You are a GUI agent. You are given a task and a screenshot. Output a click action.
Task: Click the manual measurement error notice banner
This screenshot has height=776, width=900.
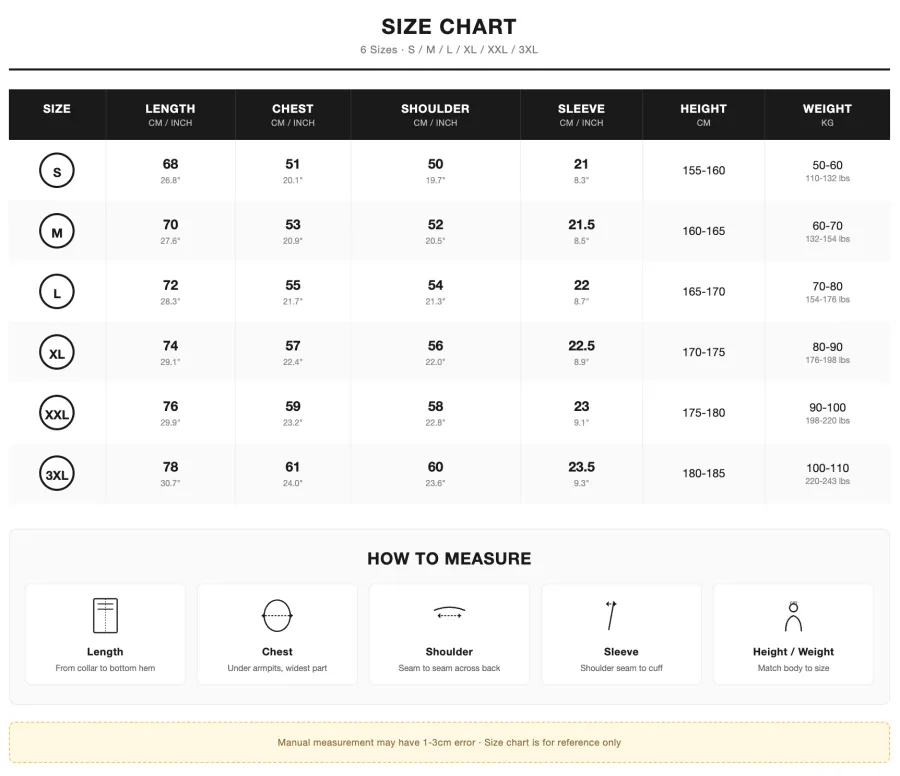click(449, 742)
